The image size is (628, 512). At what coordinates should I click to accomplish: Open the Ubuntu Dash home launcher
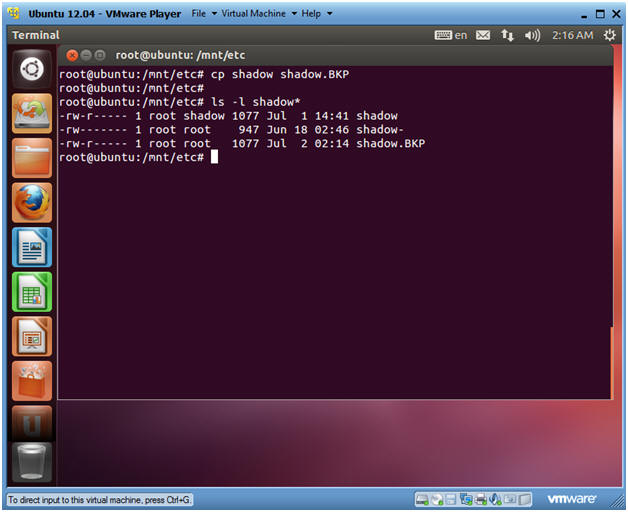click(x=32, y=69)
